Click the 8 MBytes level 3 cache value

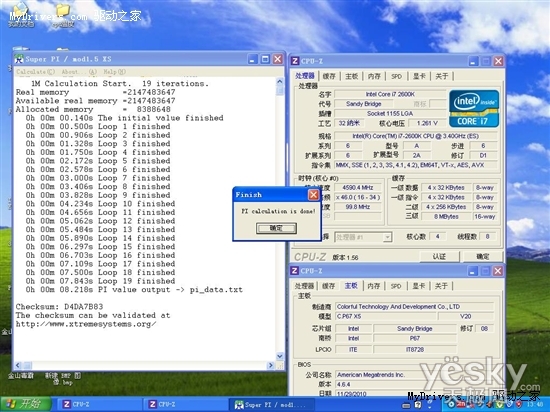[446, 217]
